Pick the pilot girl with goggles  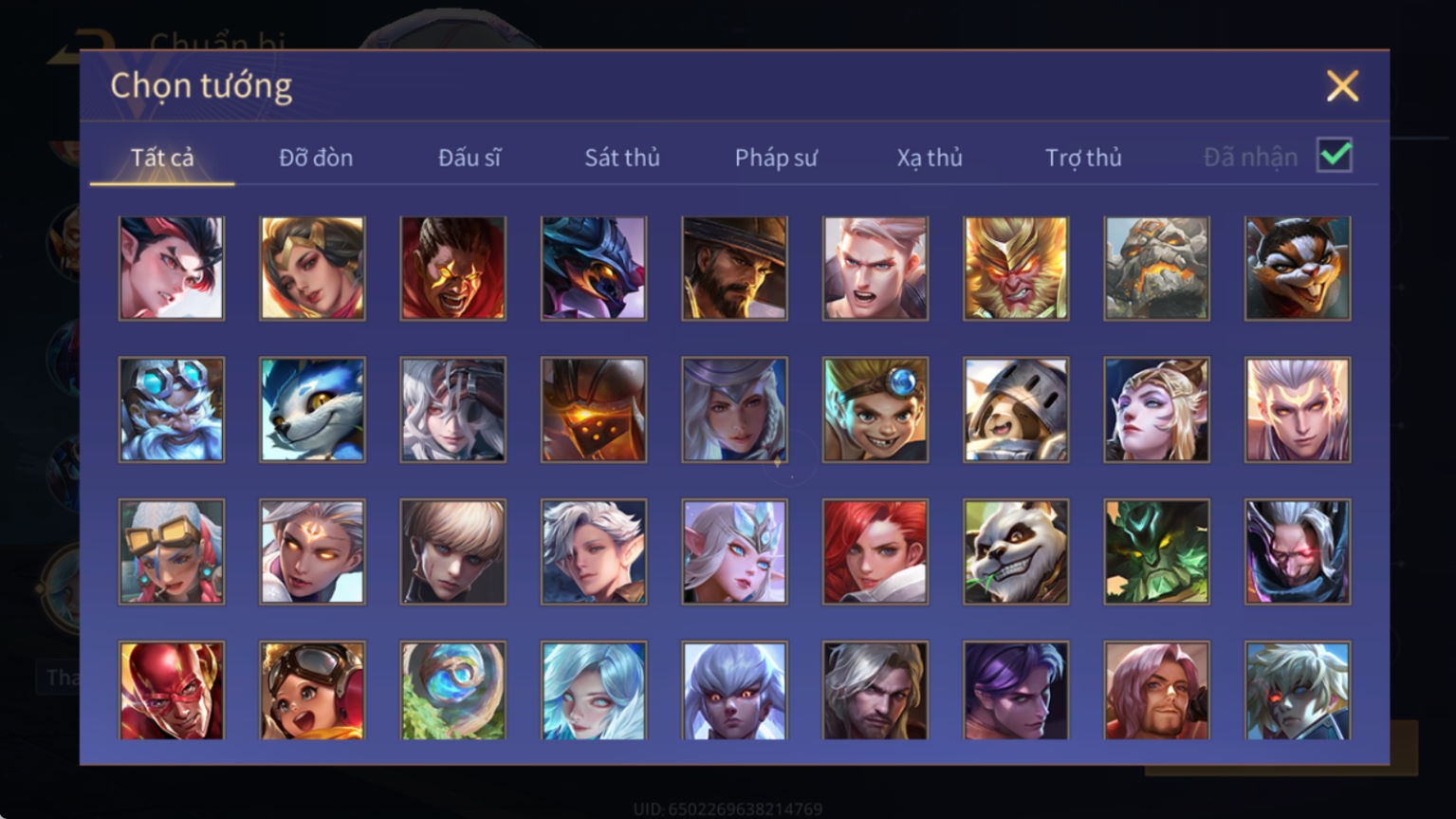click(x=312, y=691)
